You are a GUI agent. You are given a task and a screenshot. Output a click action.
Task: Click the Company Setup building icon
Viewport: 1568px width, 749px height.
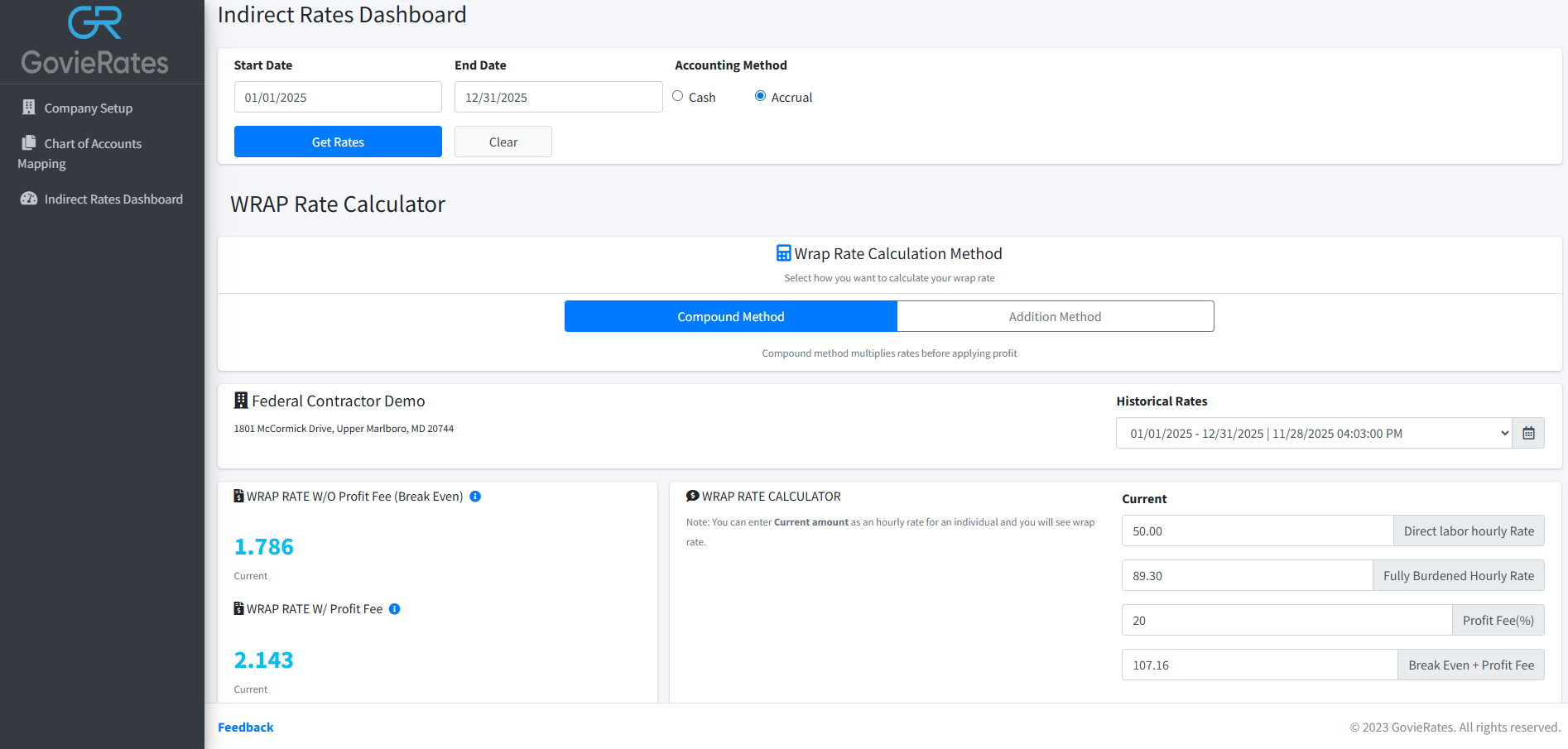click(x=29, y=108)
